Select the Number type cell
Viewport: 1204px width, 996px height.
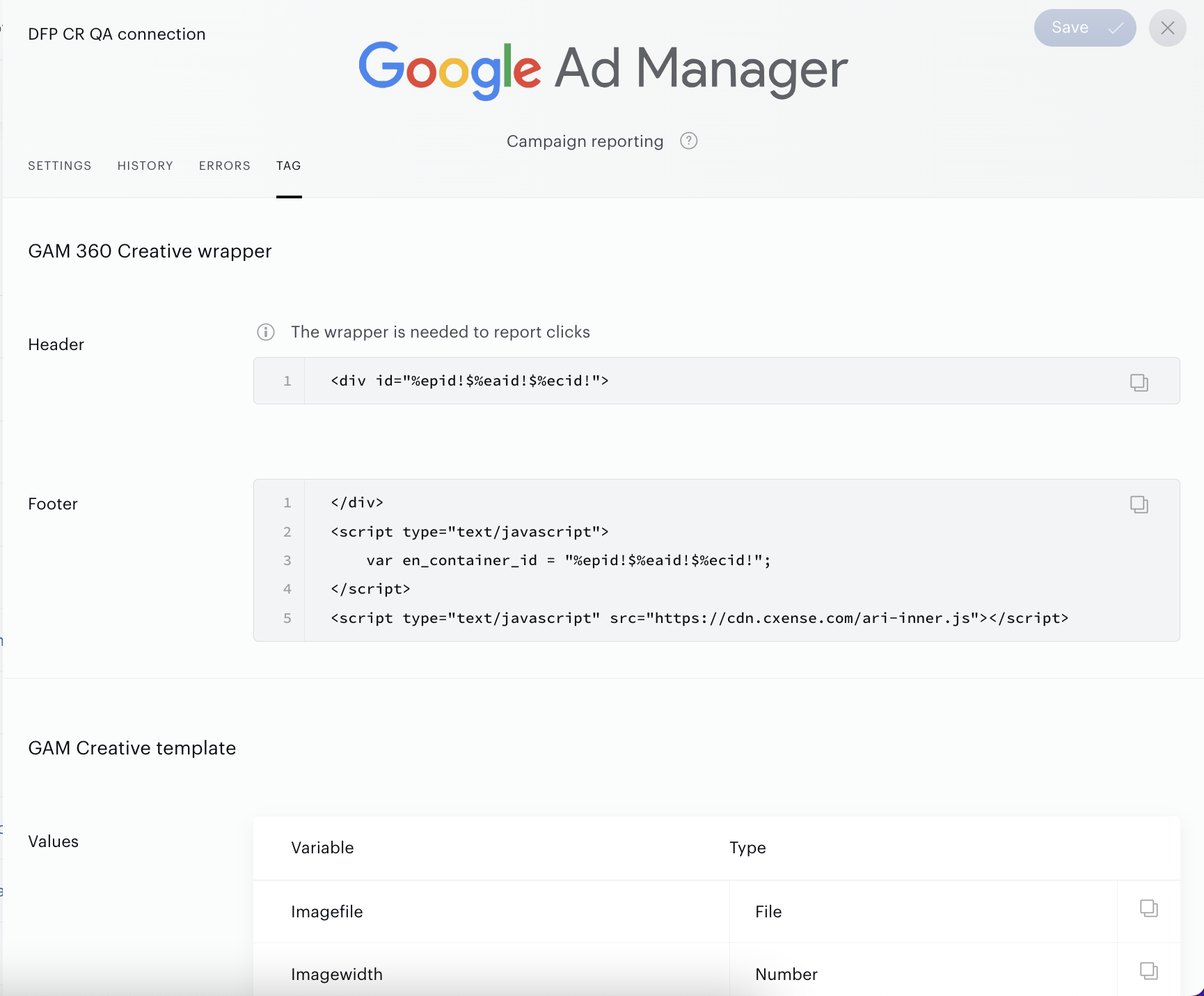pos(923,974)
